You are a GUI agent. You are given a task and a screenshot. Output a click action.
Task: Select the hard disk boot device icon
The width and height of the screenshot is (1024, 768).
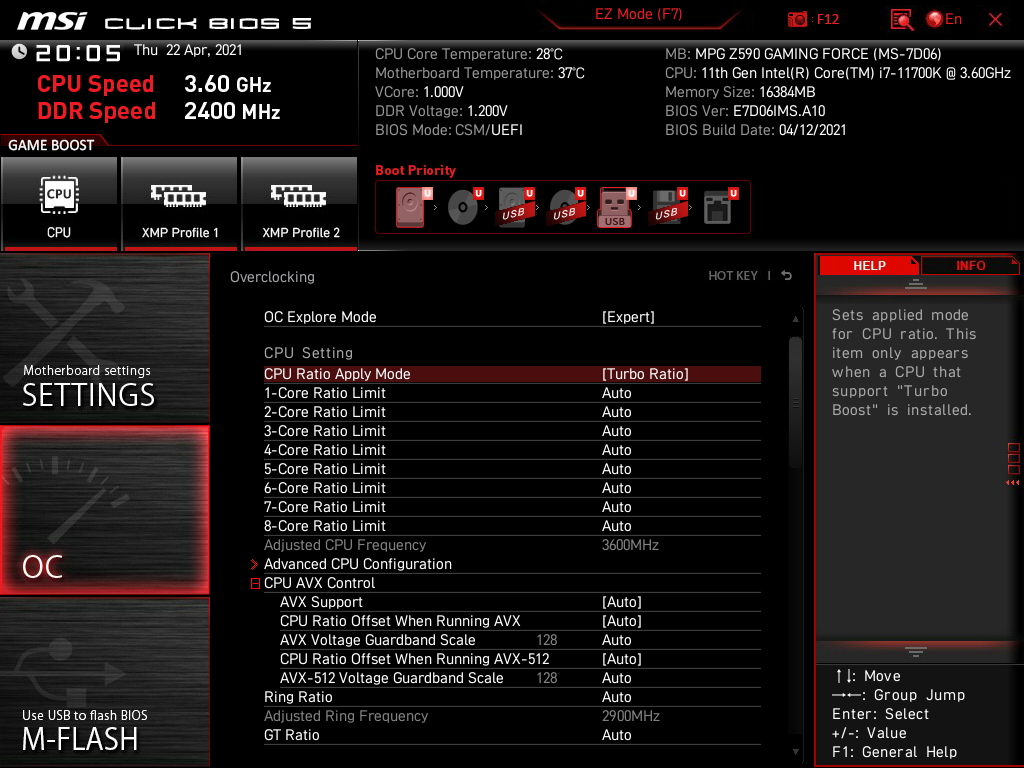[x=411, y=207]
